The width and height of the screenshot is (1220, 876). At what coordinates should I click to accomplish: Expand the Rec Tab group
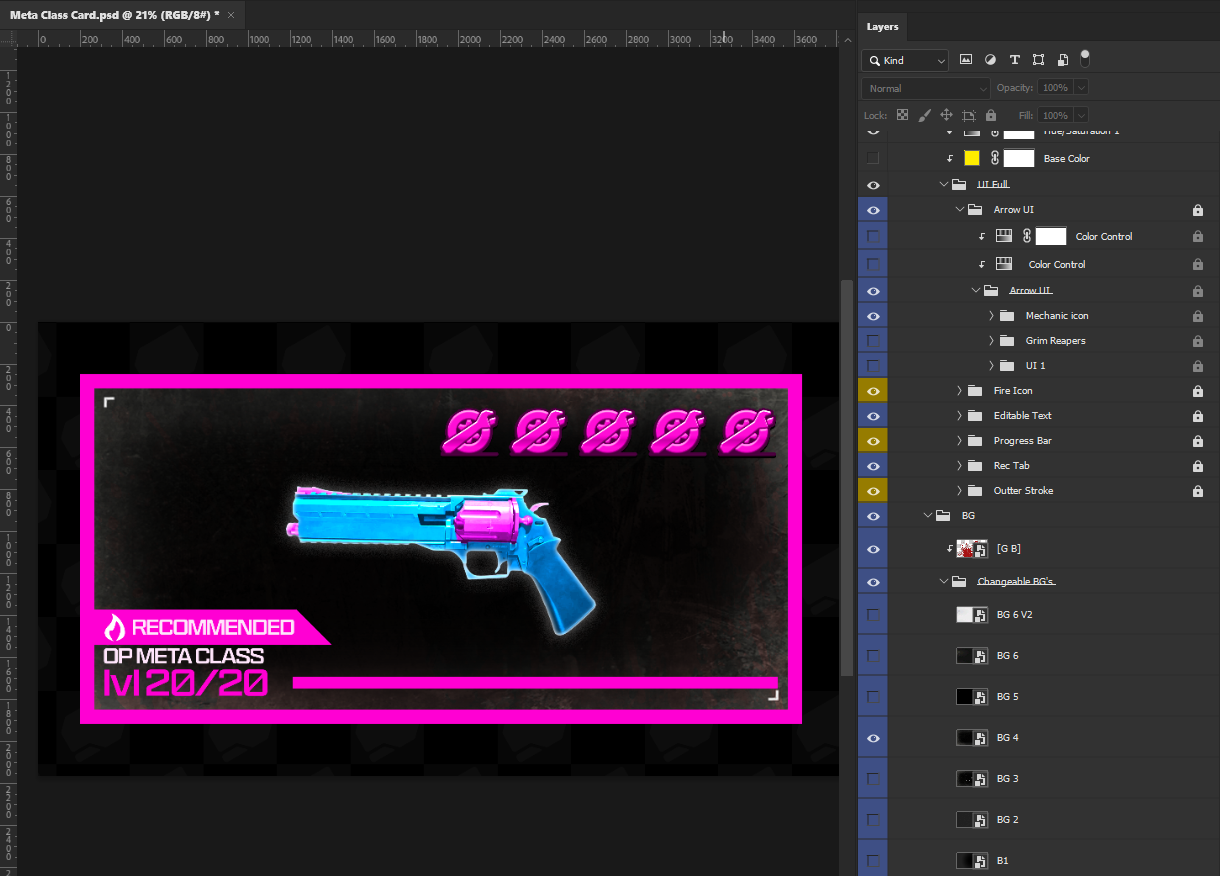coord(959,466)
